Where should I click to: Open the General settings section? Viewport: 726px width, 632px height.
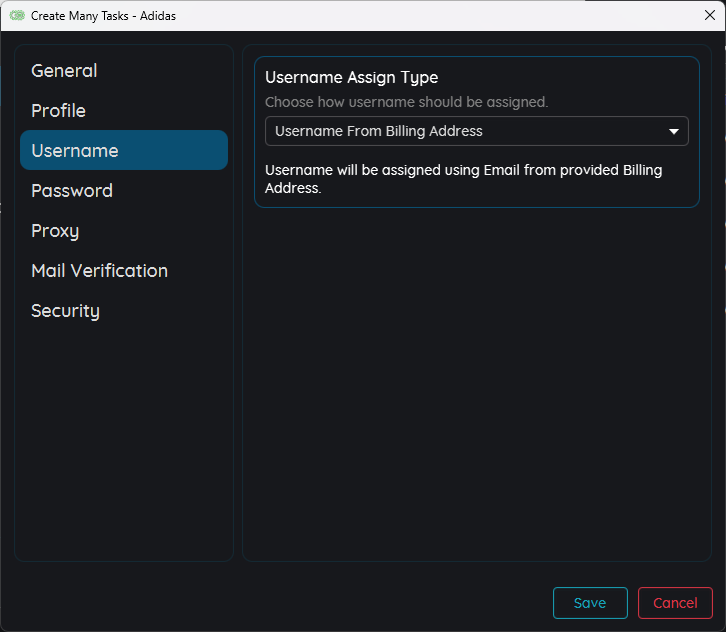point(64,71)
